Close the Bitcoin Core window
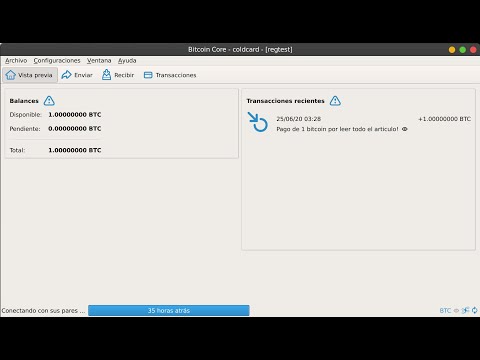The height and width of the screenshot is (360, 480). (473, 50)
